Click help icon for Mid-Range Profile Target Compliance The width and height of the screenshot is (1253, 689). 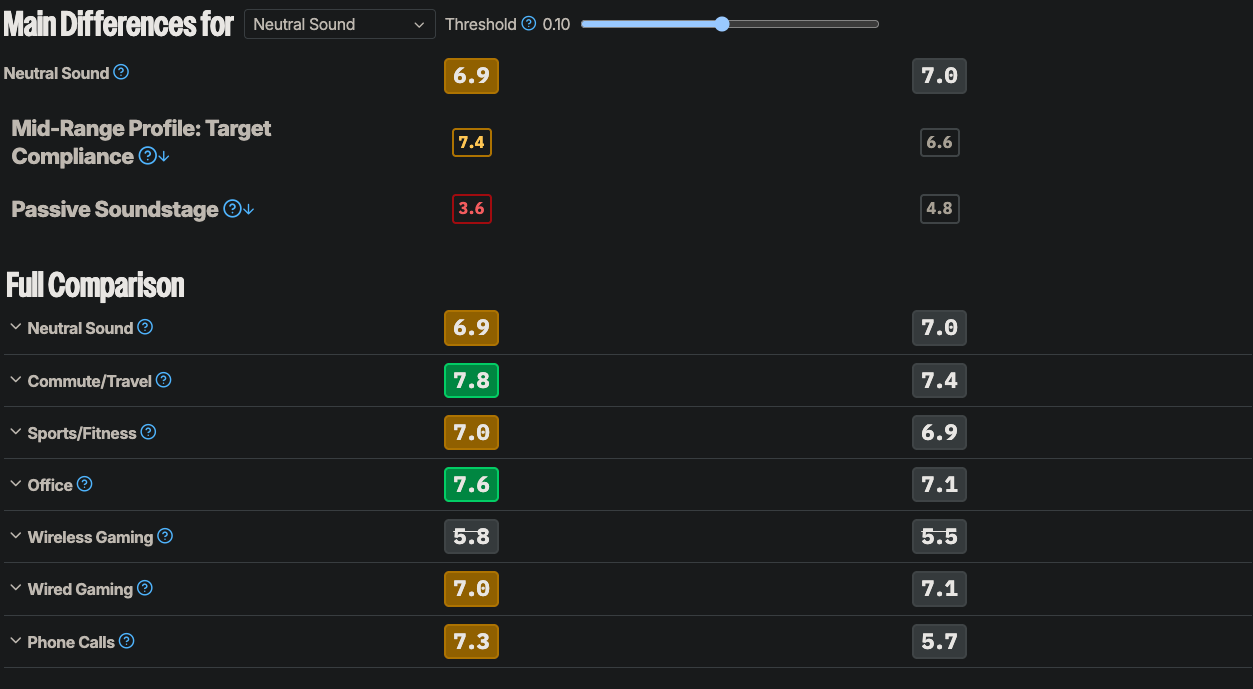click(147, 156)
